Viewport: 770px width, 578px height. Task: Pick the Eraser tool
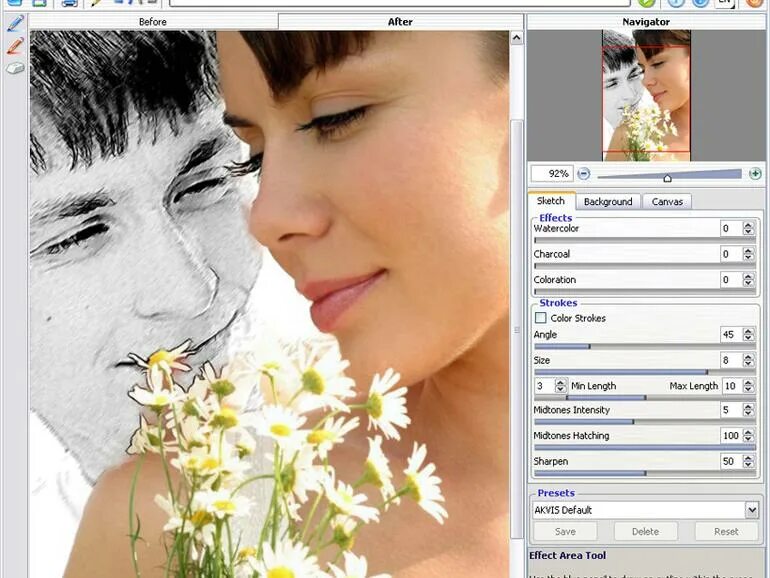(15, 68)
